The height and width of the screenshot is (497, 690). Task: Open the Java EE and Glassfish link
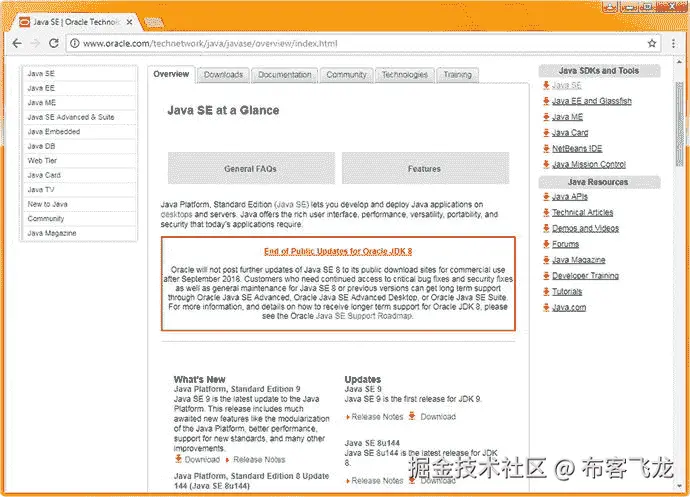coord(591,101)
